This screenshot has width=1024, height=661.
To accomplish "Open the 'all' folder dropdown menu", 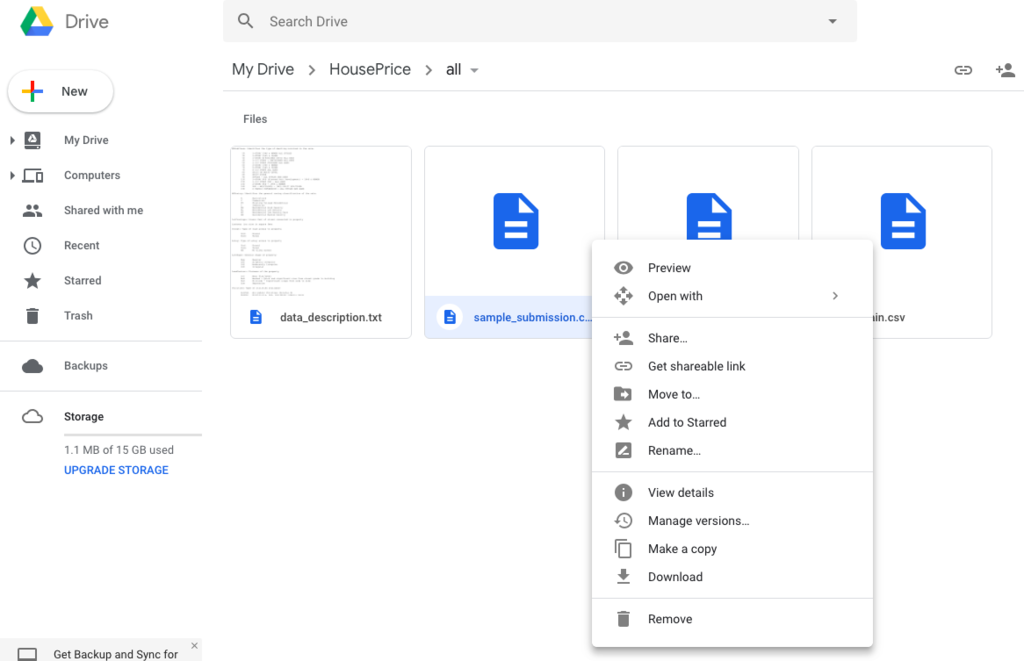I will coord(462,70).
